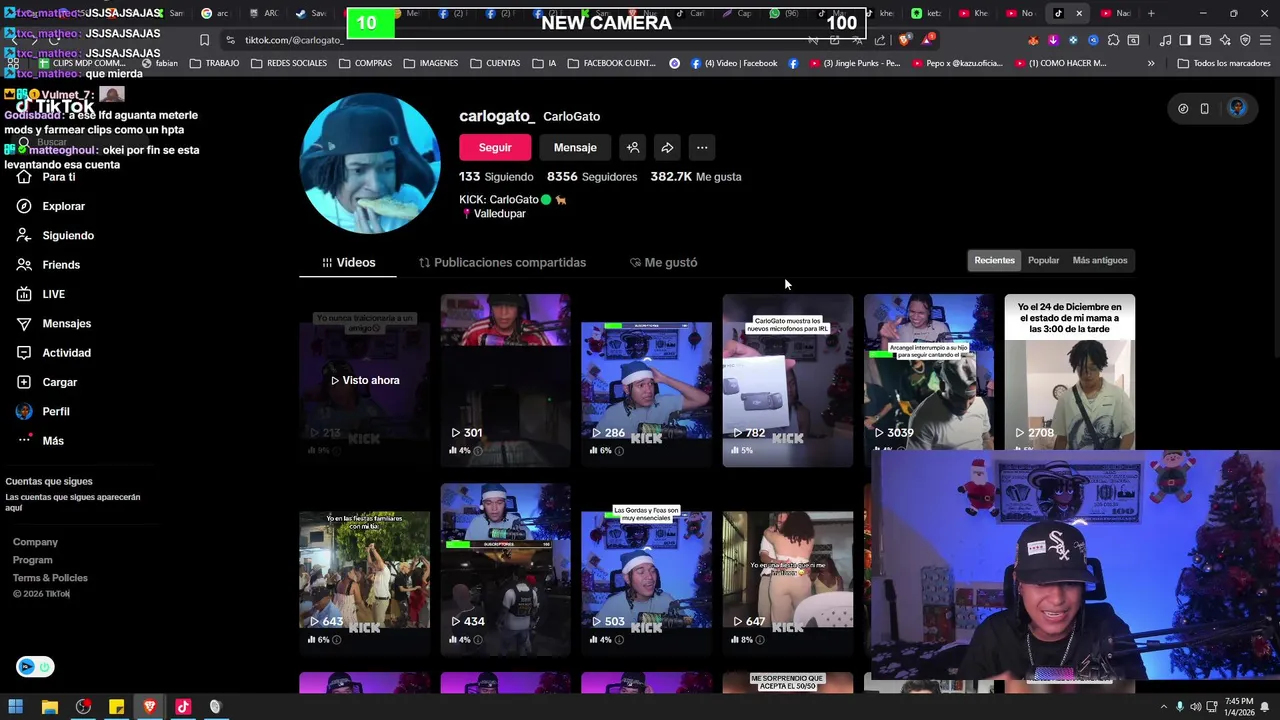Open 133 Siguiendo list
Screen dimensions: 1280x720
tap(496, 177)
